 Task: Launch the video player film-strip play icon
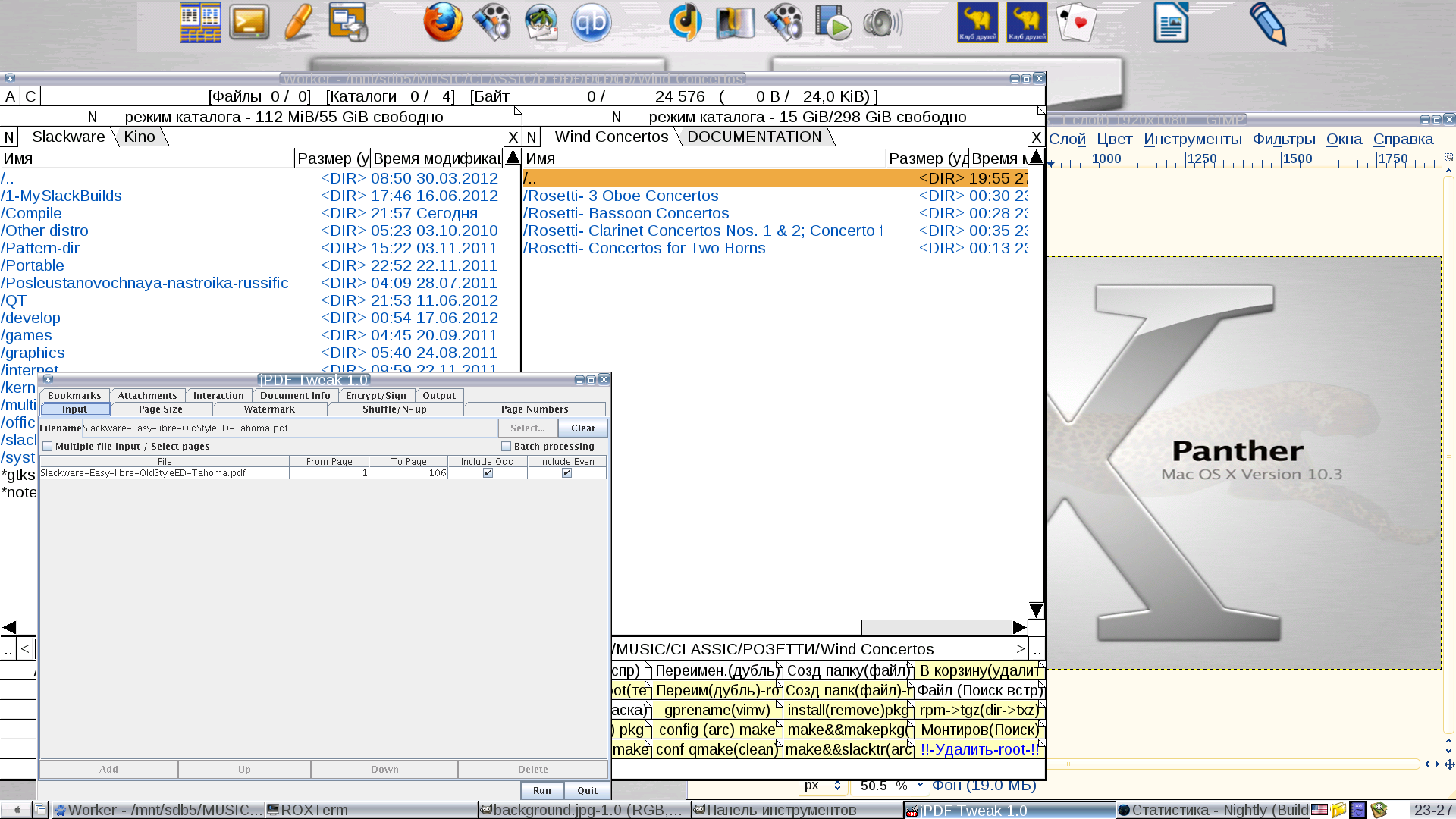point(833,22)
